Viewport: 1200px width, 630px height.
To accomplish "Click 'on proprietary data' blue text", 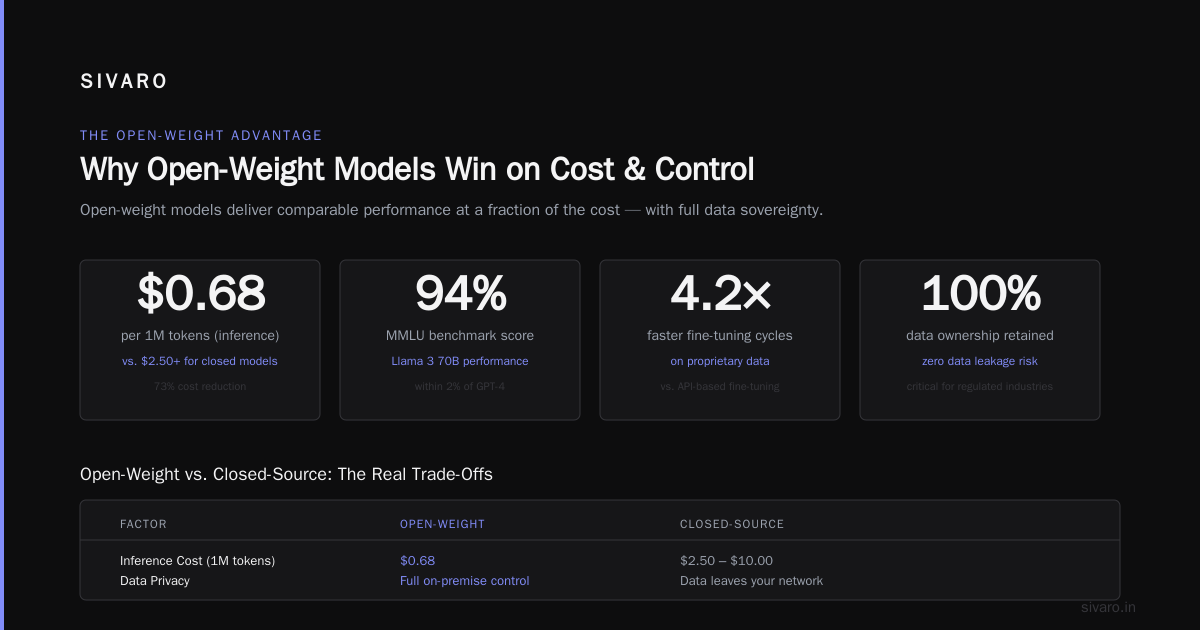I will (720, 361).
